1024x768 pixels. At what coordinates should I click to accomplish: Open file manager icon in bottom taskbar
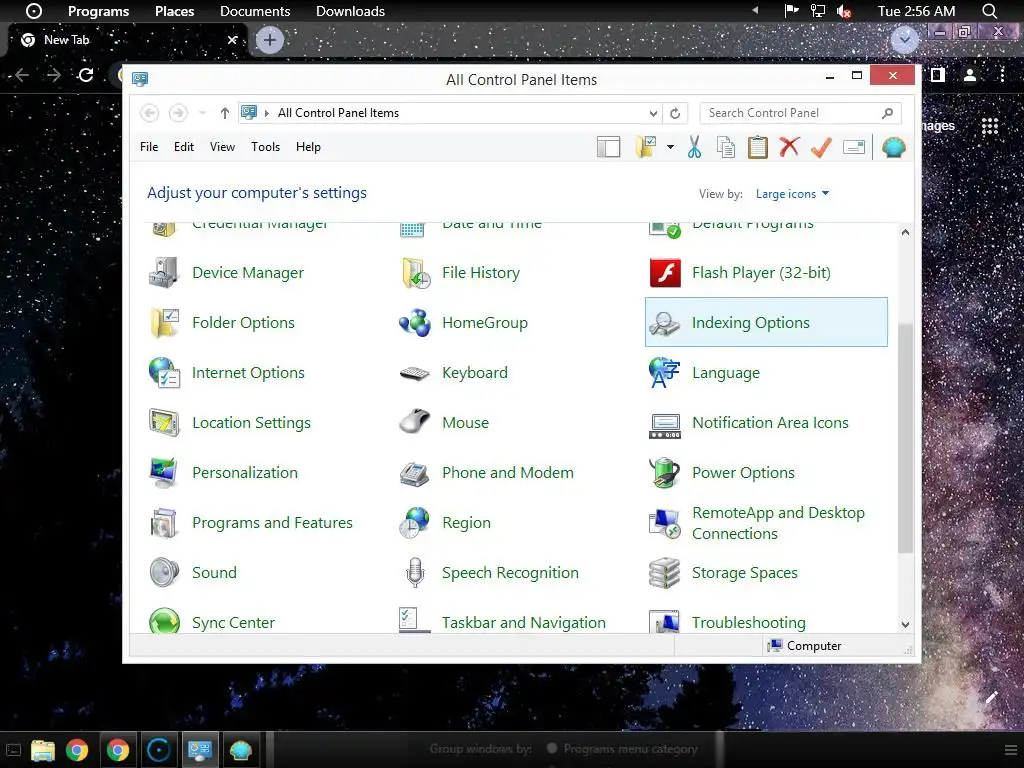click(42, 750)
